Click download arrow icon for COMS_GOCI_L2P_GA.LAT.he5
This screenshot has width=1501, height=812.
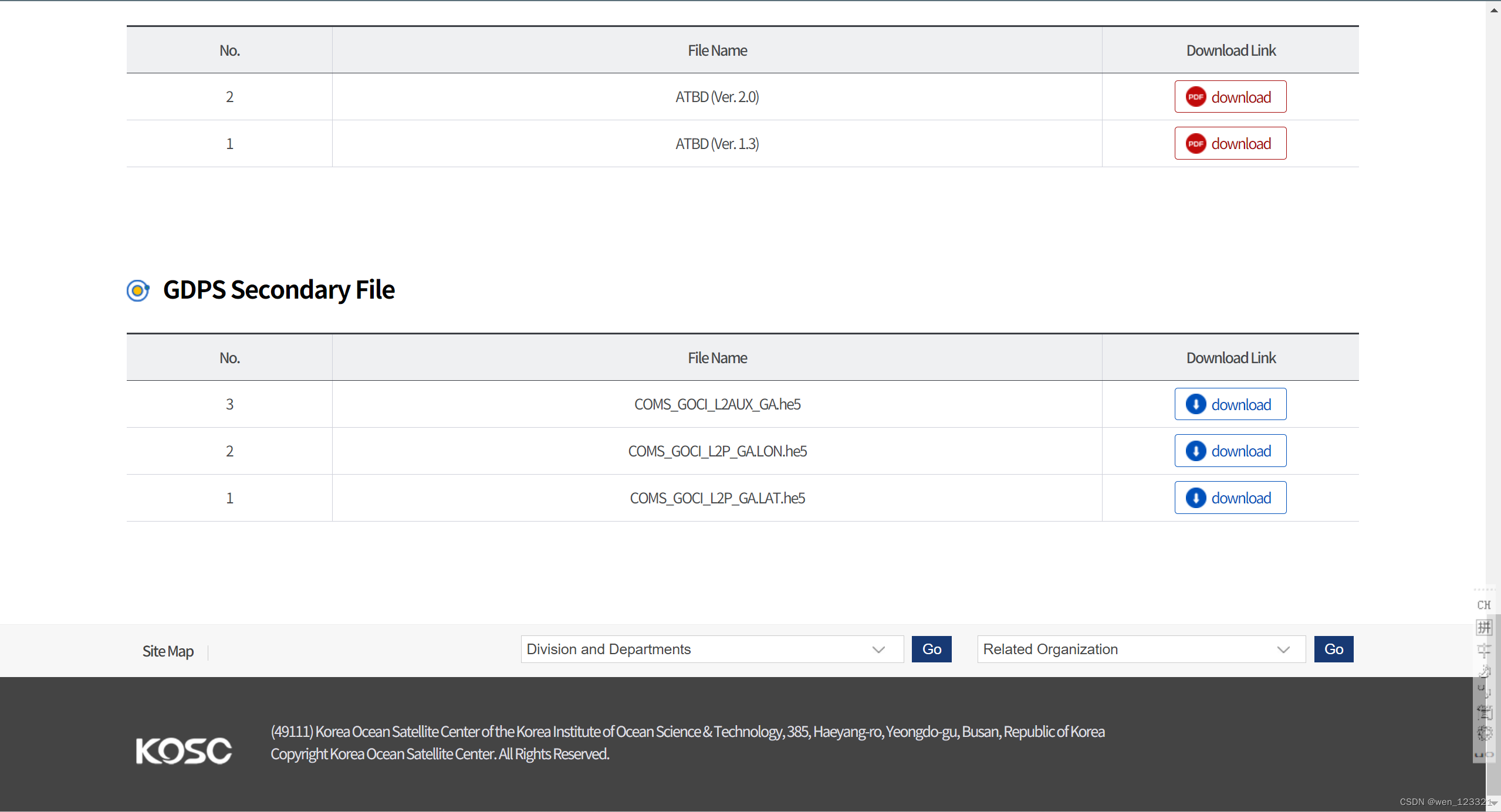[x=1195, y=498]
